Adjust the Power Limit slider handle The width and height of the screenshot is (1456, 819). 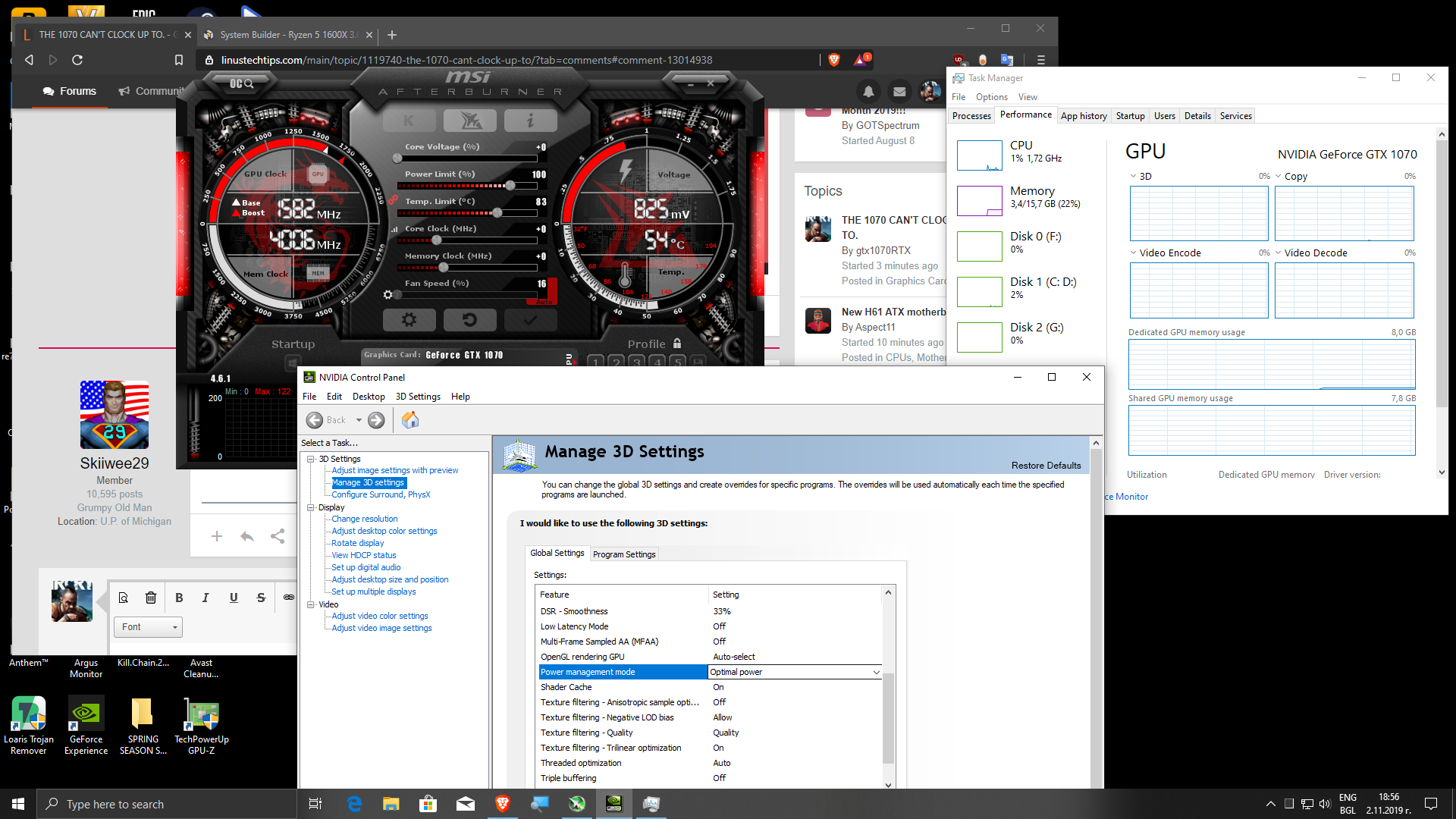(510, 186)
